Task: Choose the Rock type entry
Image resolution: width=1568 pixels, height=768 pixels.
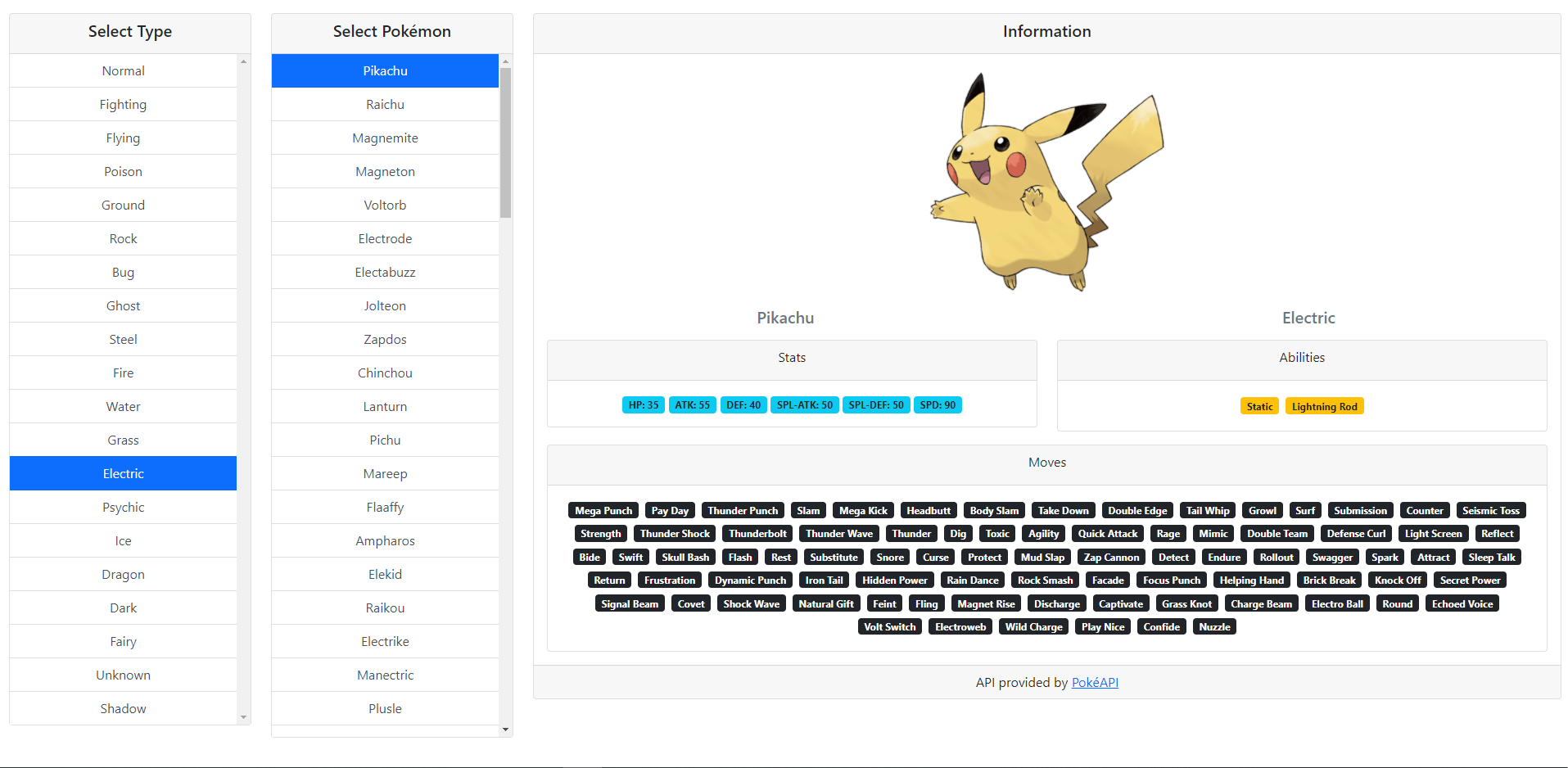Action: tap(123, 238)
